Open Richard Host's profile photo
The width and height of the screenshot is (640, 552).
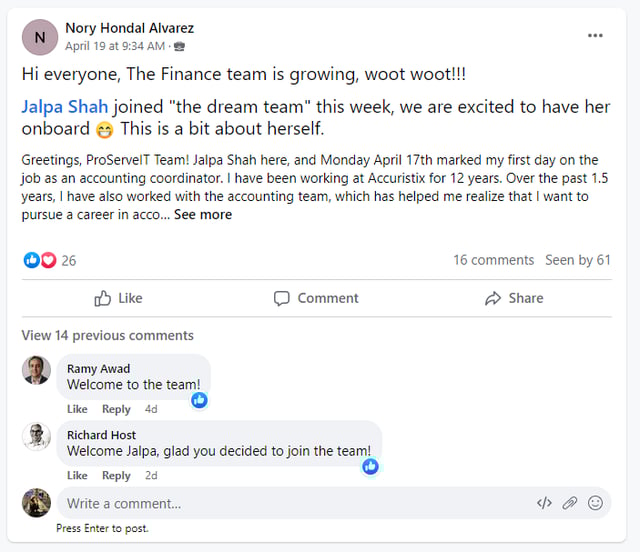[37, 436]
